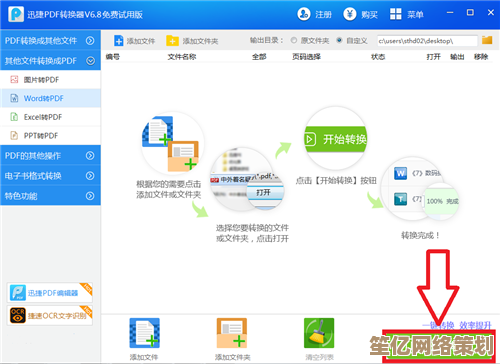Select 图片转PDF in sidebar
This screenshot has height=364, width=500.
coord(50,80)
